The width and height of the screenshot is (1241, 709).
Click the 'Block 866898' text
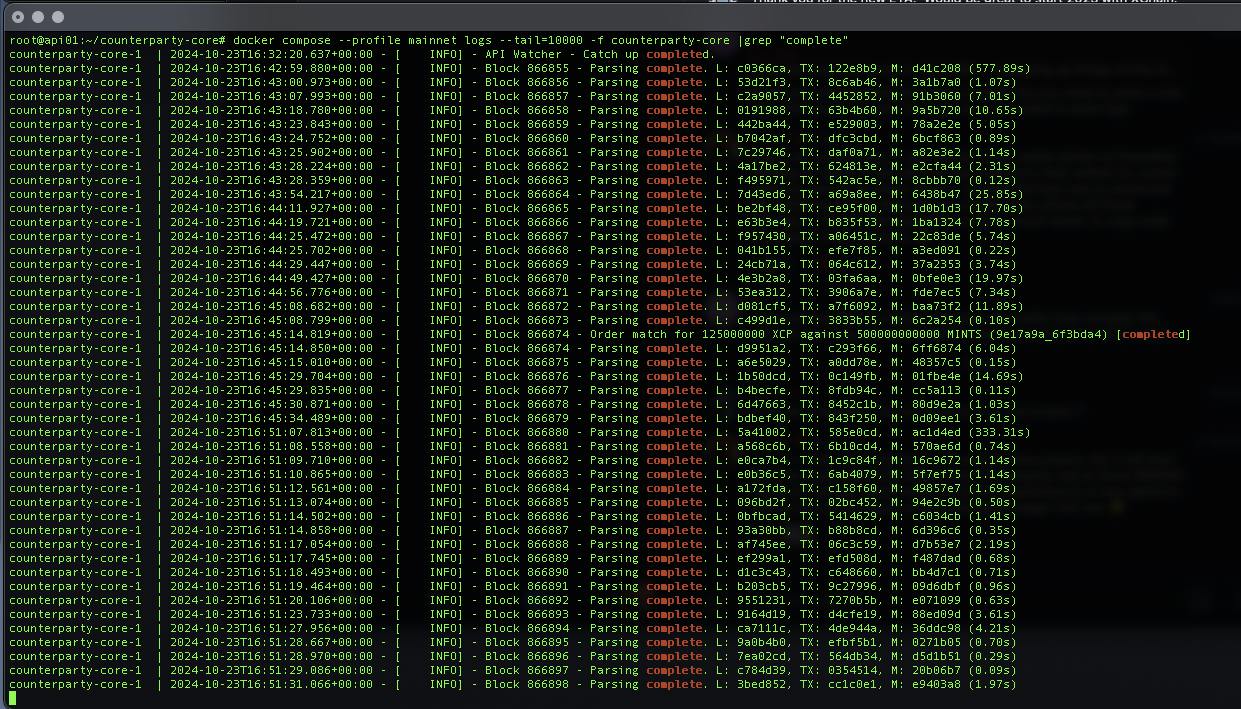coord(527,684)
